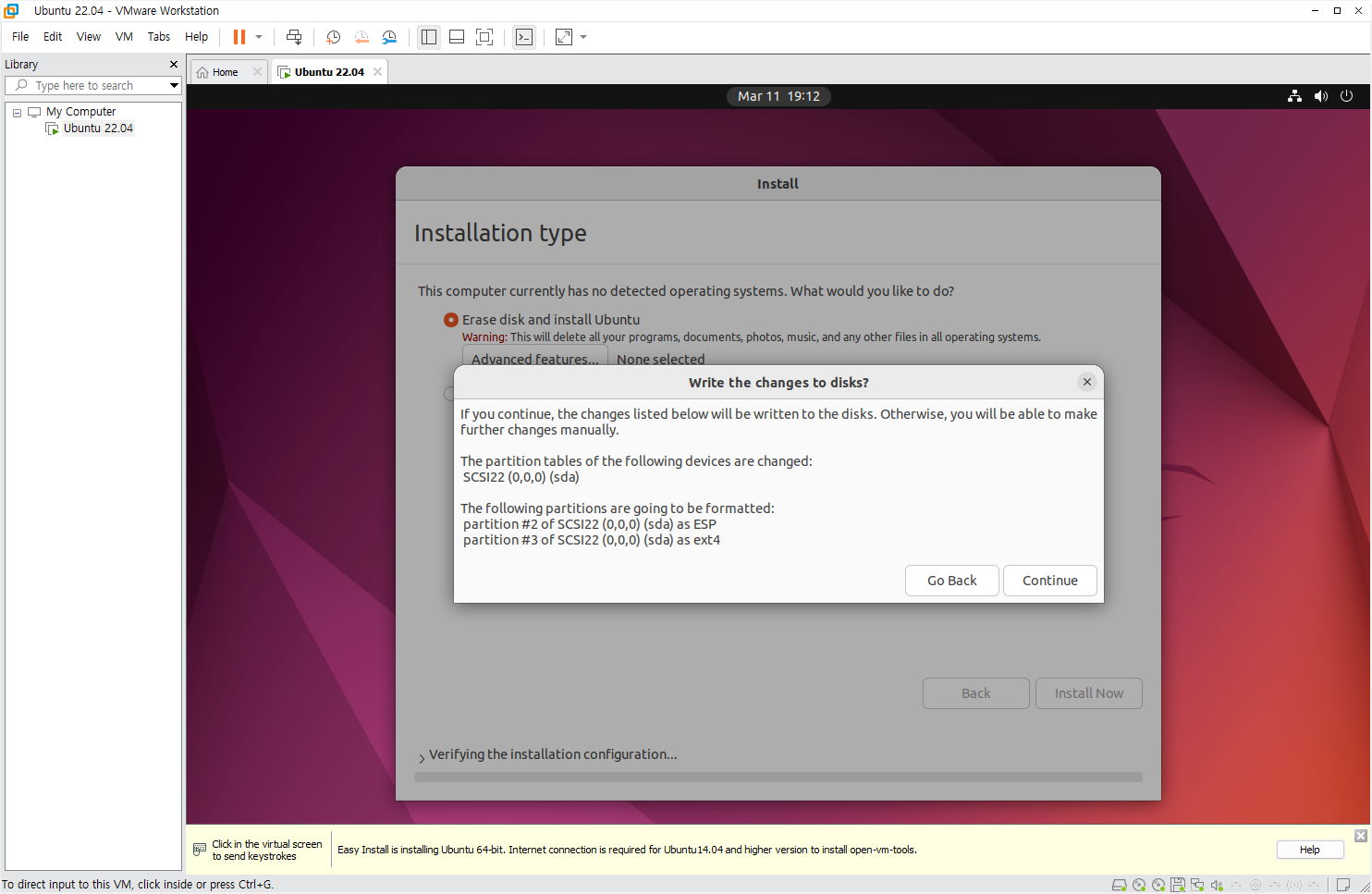Click the Ubuntu network status icon
The height and width of the screenshot is (894, 1372).
click(1294, 96)
